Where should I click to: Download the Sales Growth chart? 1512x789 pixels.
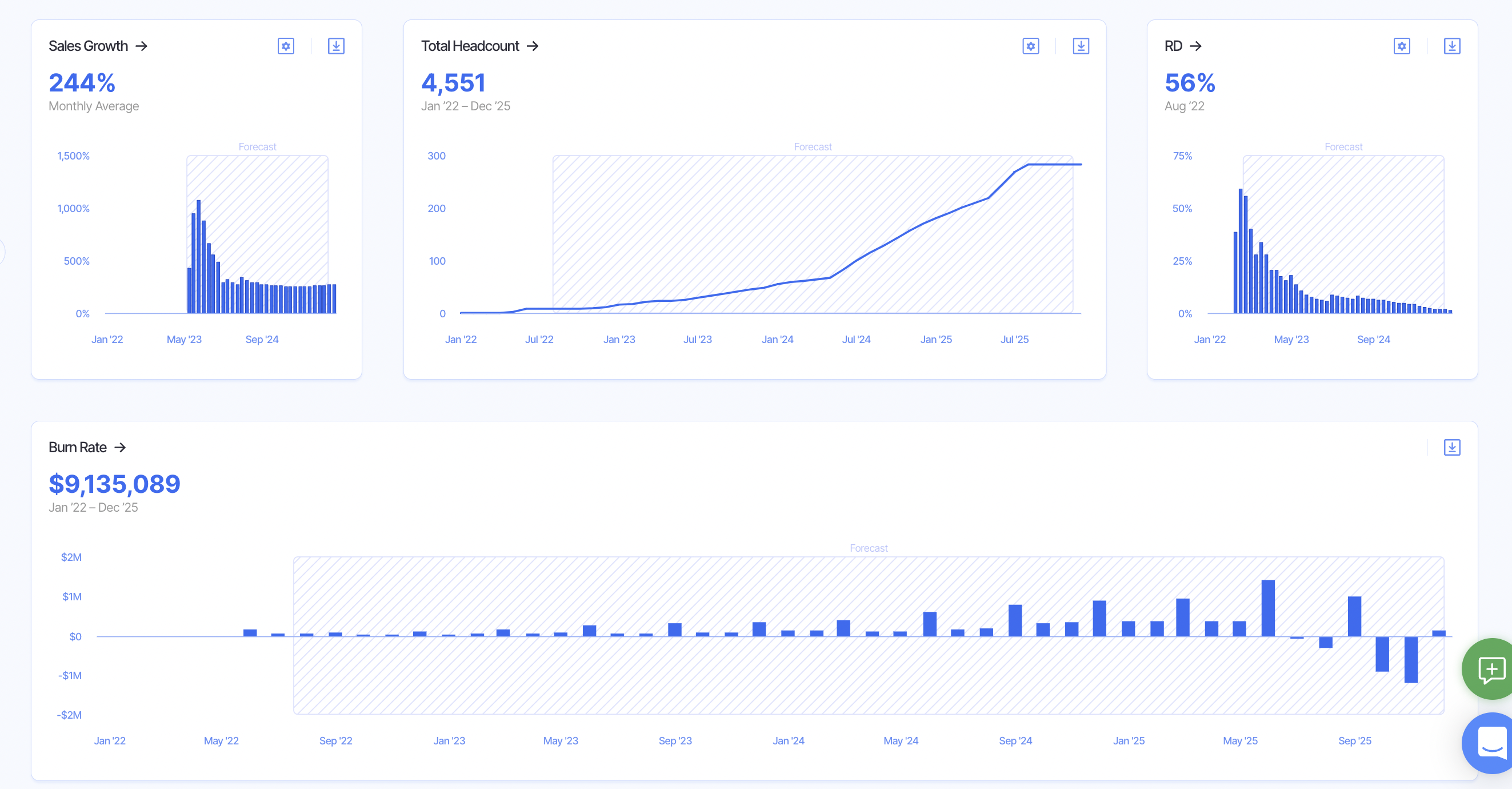[336, 46]
